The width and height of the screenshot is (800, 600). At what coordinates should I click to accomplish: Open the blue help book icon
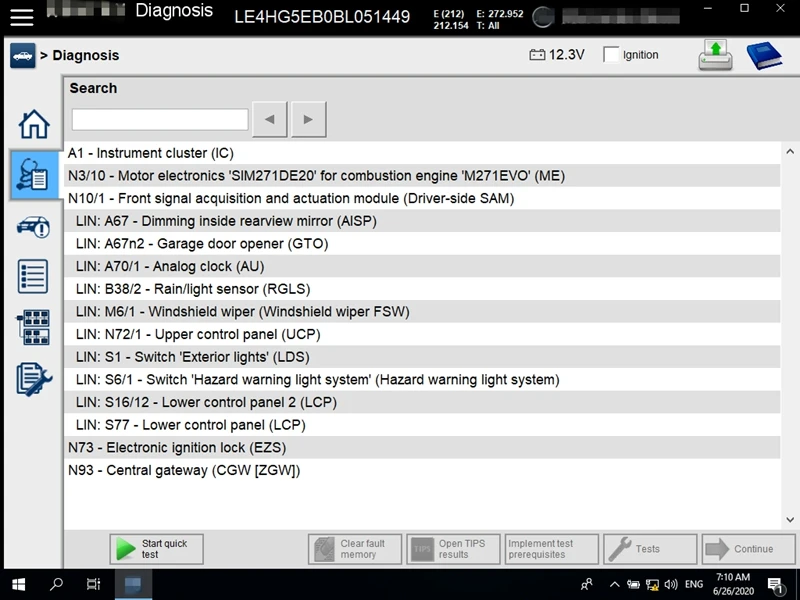coord(764,56)
